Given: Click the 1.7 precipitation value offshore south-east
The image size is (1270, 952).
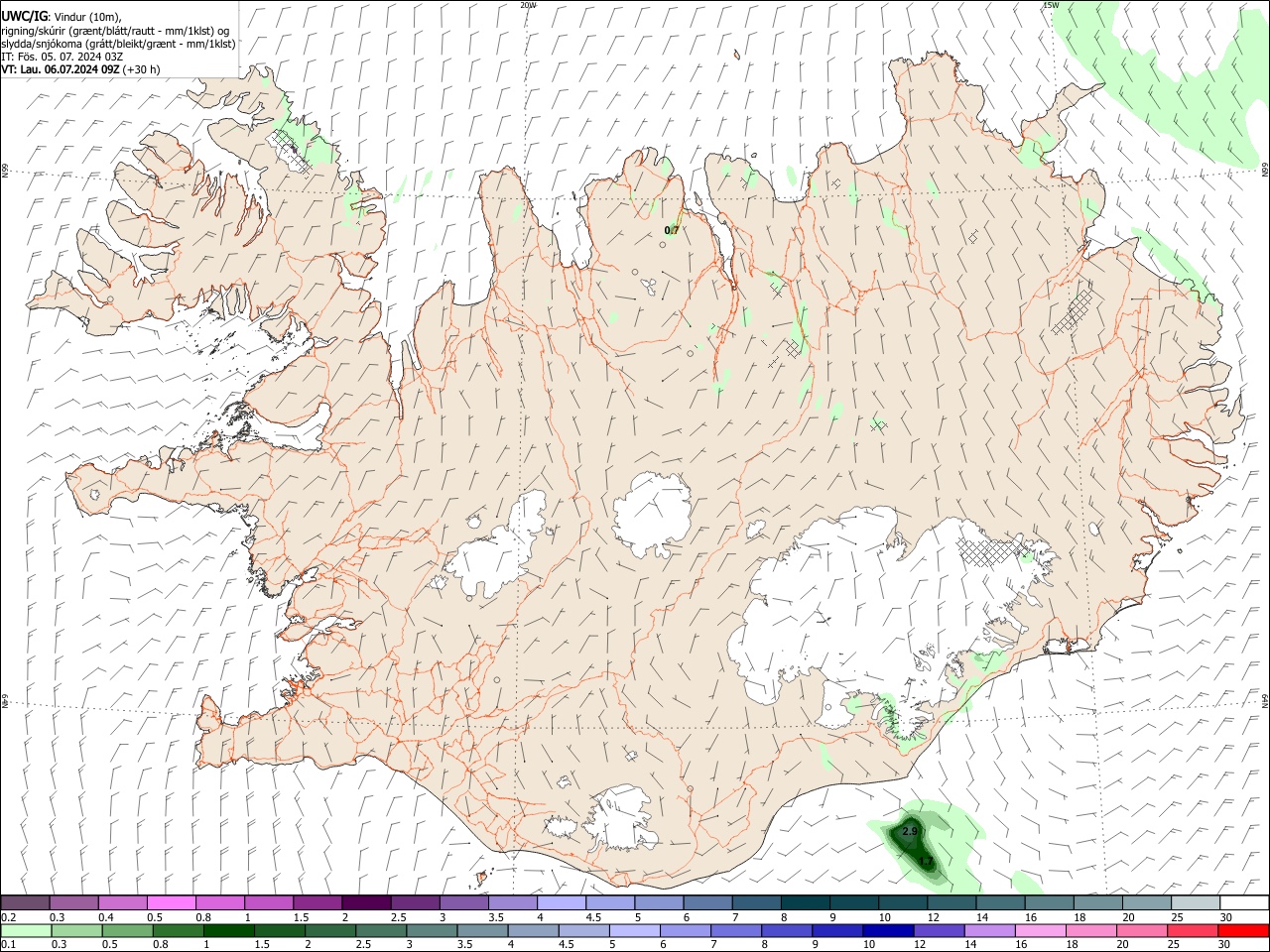Looking at the screenshot, I should (926, 862).
